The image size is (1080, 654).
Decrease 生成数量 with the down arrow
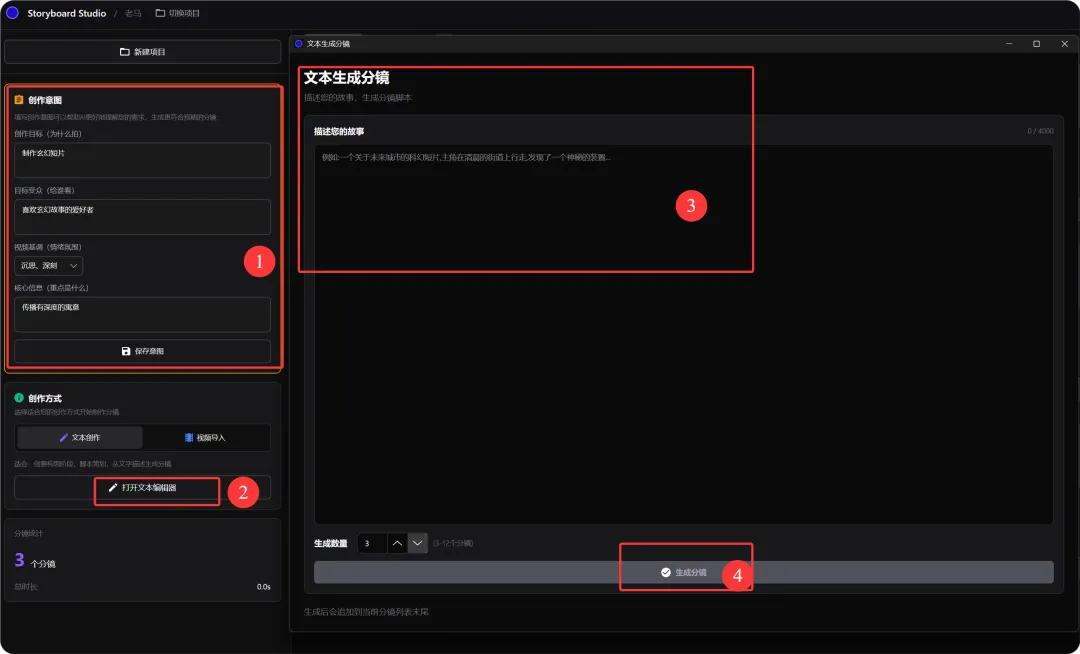[x=417, y=543]
